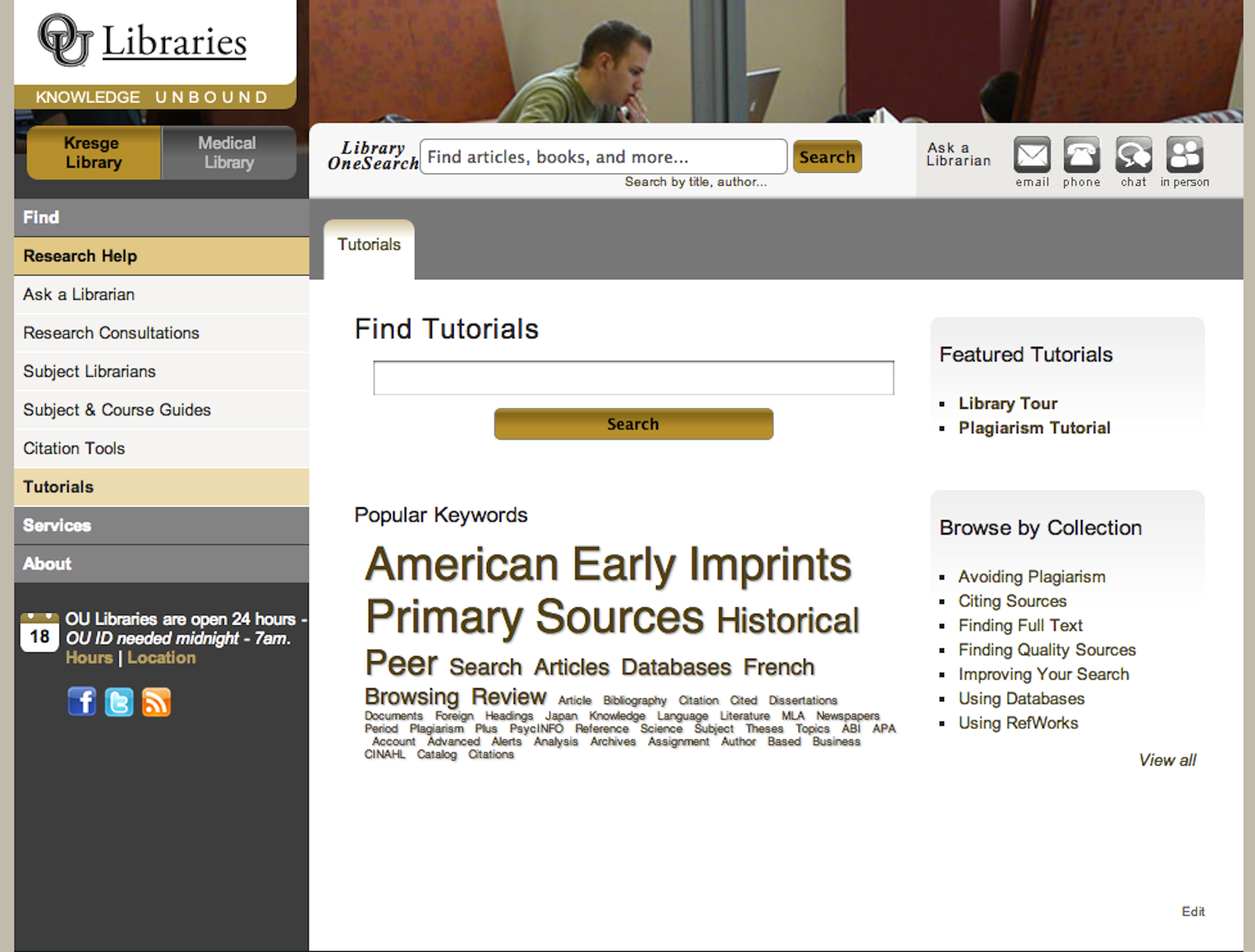
Task: Open Subject Librarians menu item
Action: click(x=162, y=372)
